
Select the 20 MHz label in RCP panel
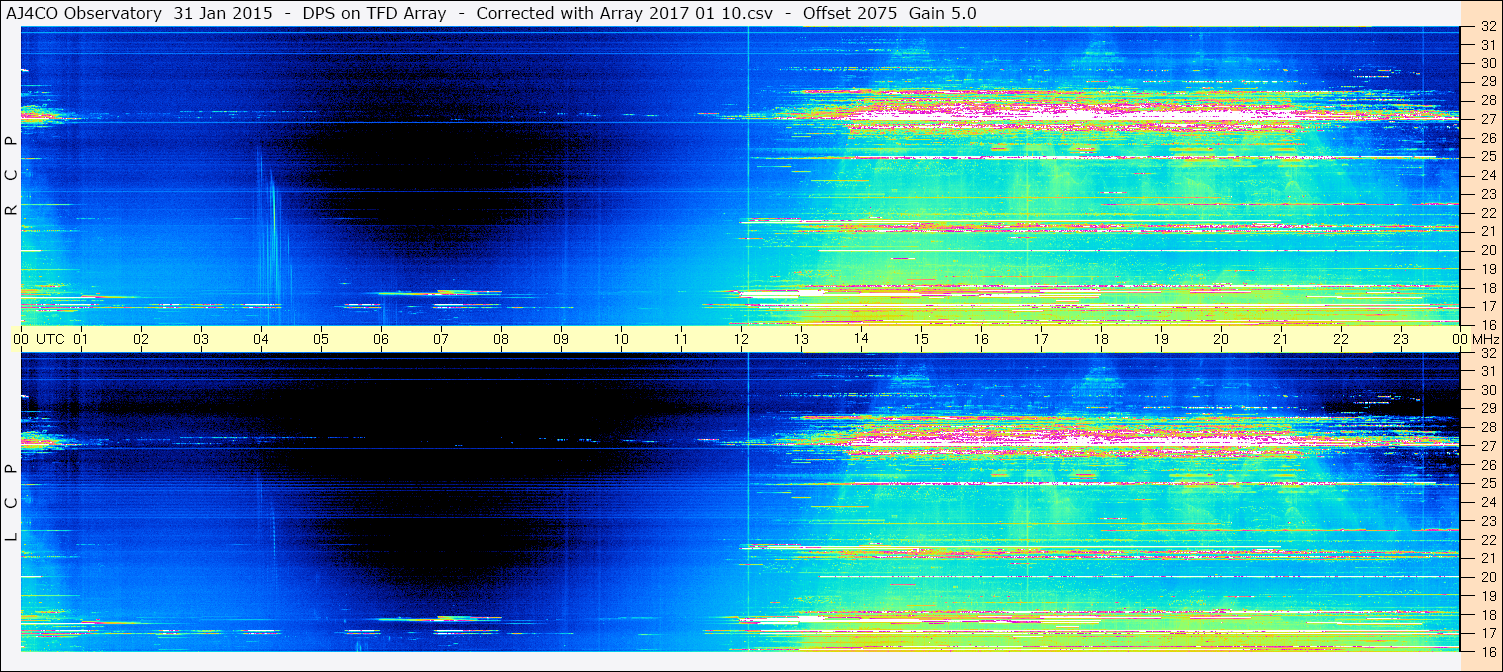click(1487, 250)
